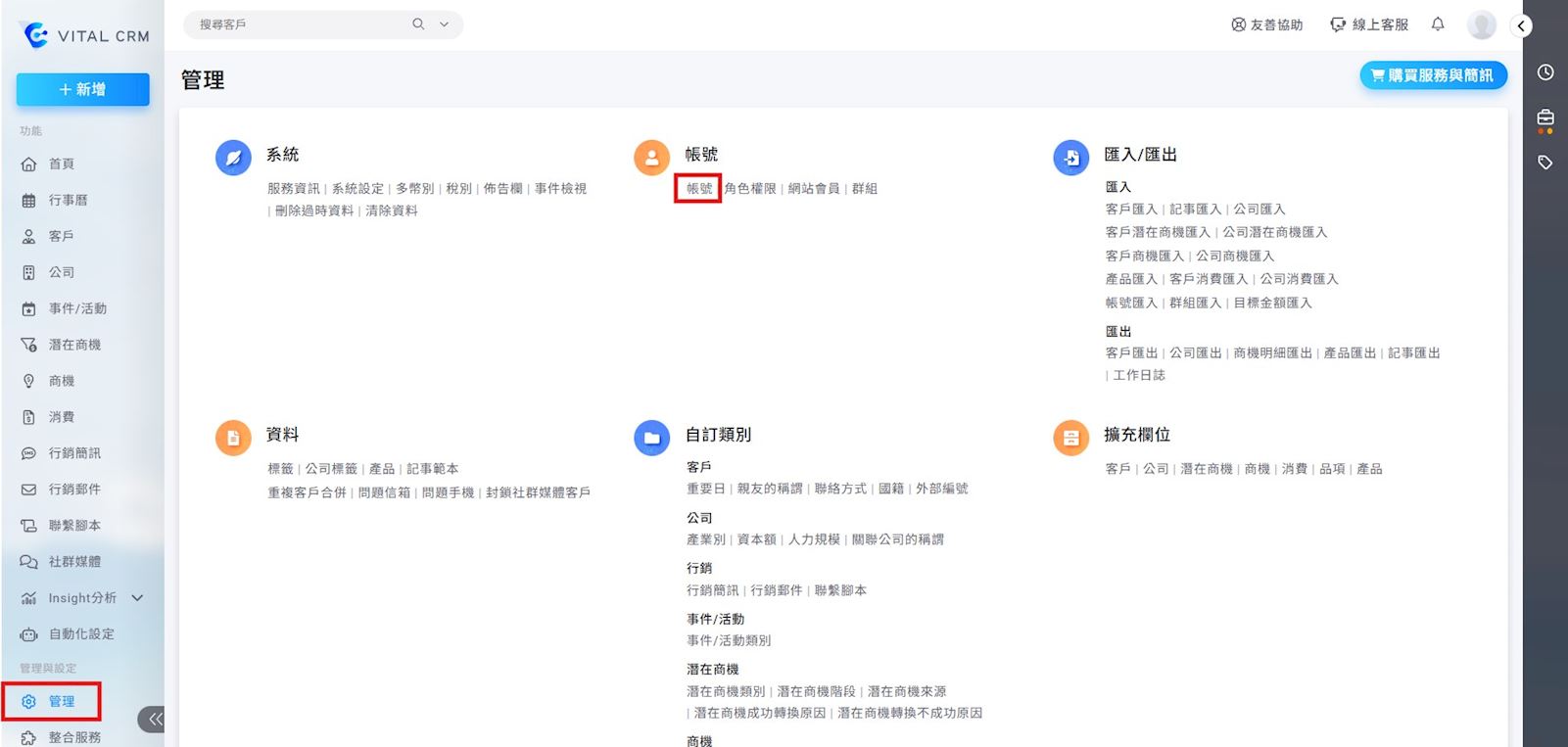The width and height of the screenshot is (1568, 747).
Task: Click the 系統 section blue icon
Action: (x=233, y=158)
